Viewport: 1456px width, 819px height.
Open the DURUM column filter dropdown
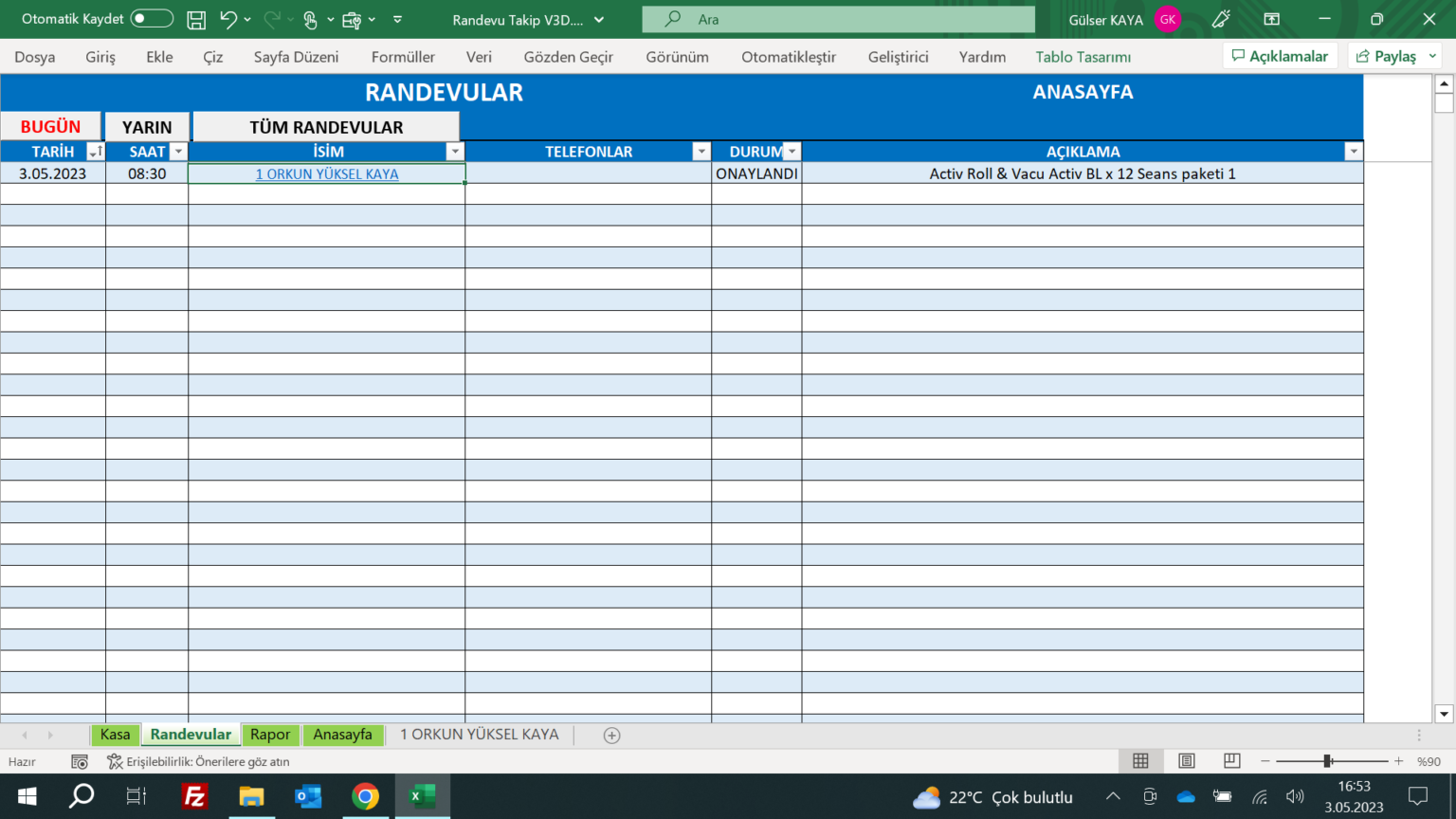click(x=792, y=151)
